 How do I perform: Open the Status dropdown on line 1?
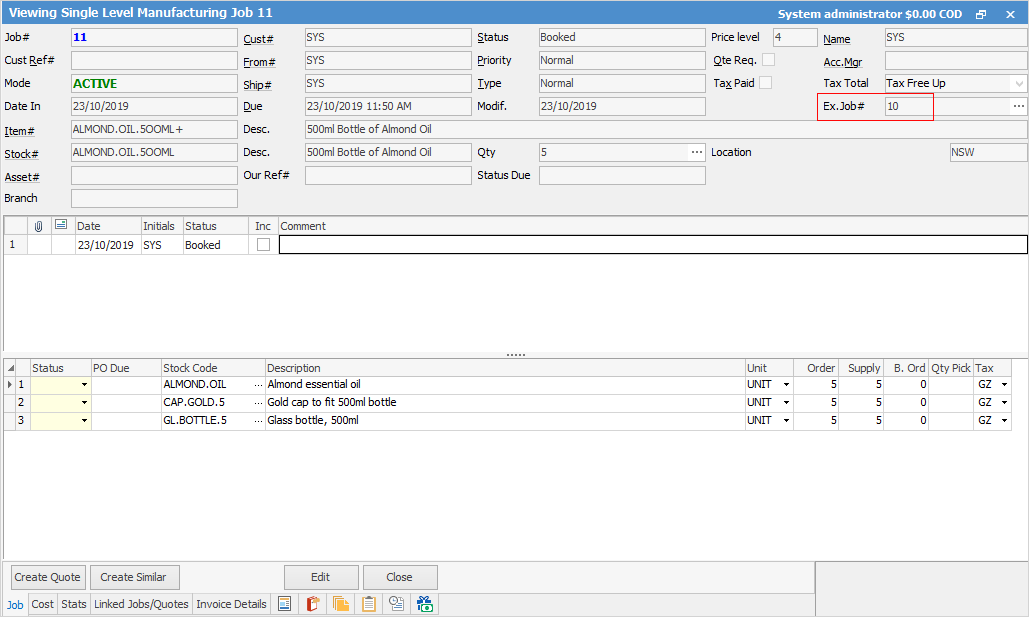click(x=85, y=383)
